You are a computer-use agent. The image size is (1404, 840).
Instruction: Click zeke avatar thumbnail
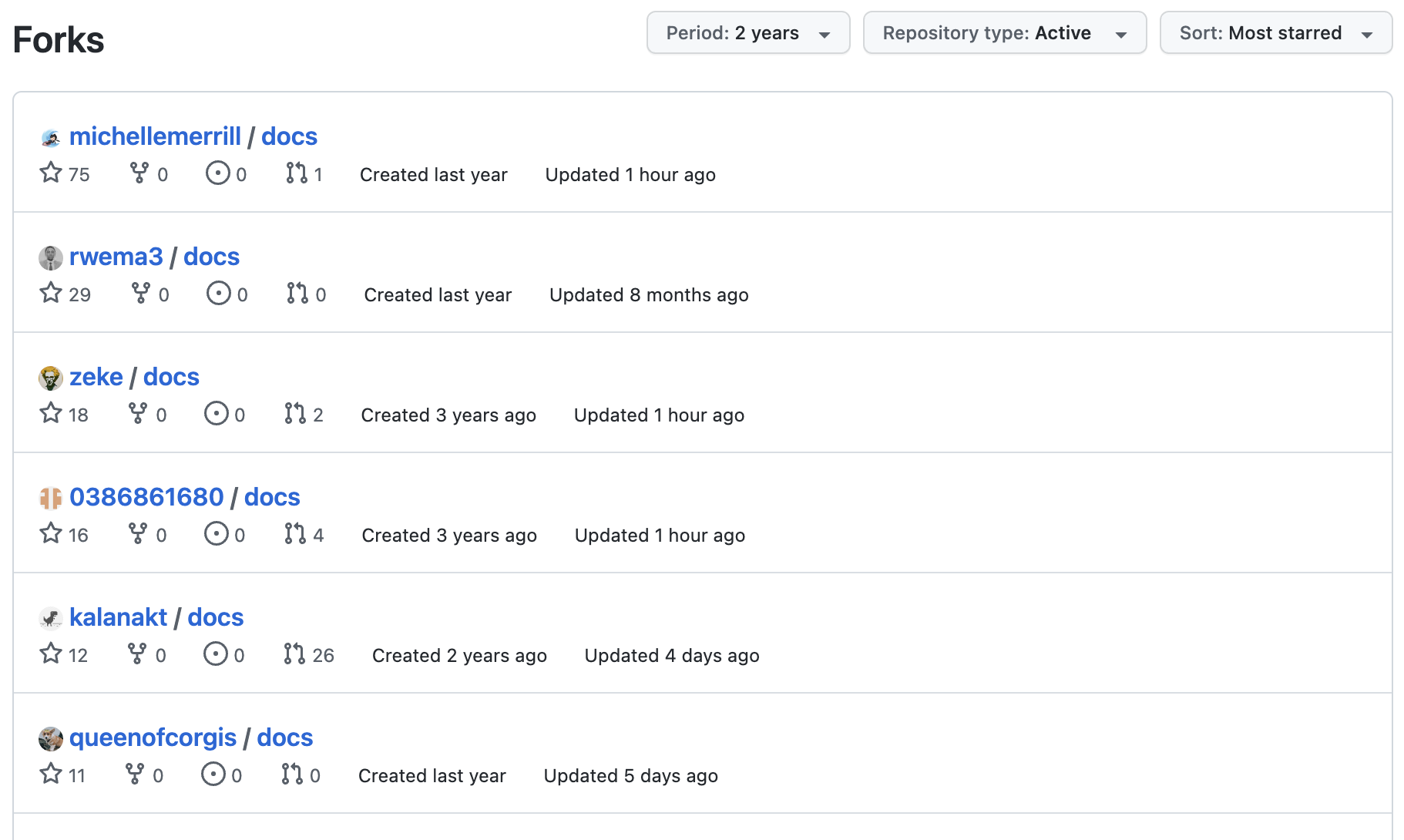coord(51,378)
